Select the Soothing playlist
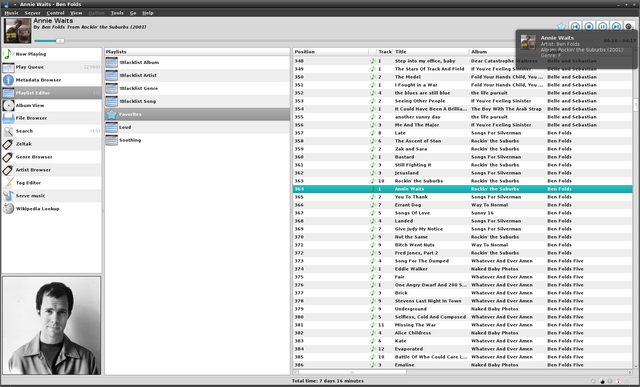The image size is (640, 387). pos(197,140)
